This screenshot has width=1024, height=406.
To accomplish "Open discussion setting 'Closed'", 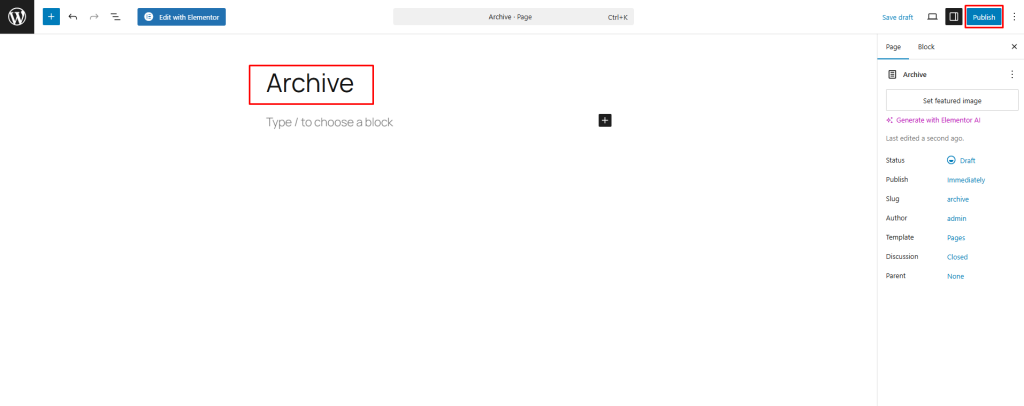I will click(957, 257).
